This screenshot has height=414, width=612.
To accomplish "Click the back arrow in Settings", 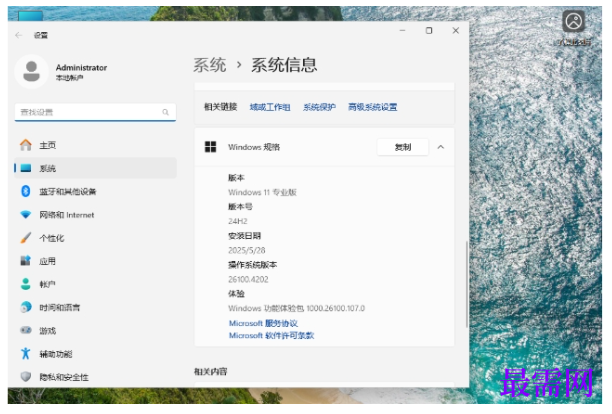I will click(19, 36).
